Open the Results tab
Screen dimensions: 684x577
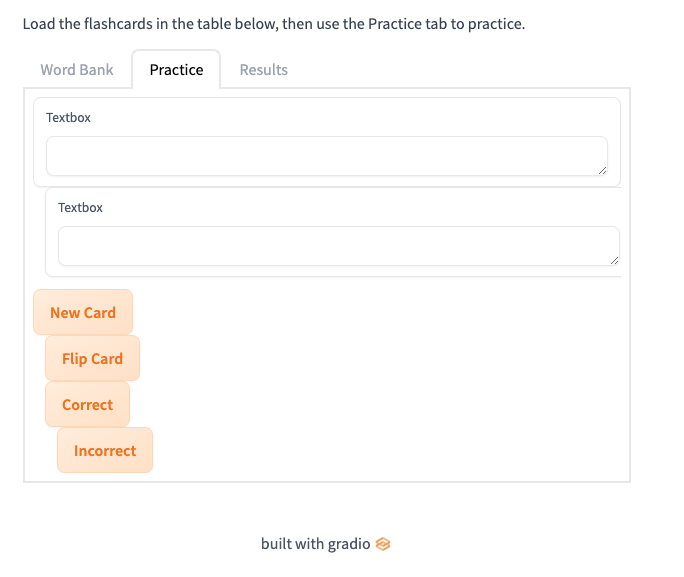point(263,70)
